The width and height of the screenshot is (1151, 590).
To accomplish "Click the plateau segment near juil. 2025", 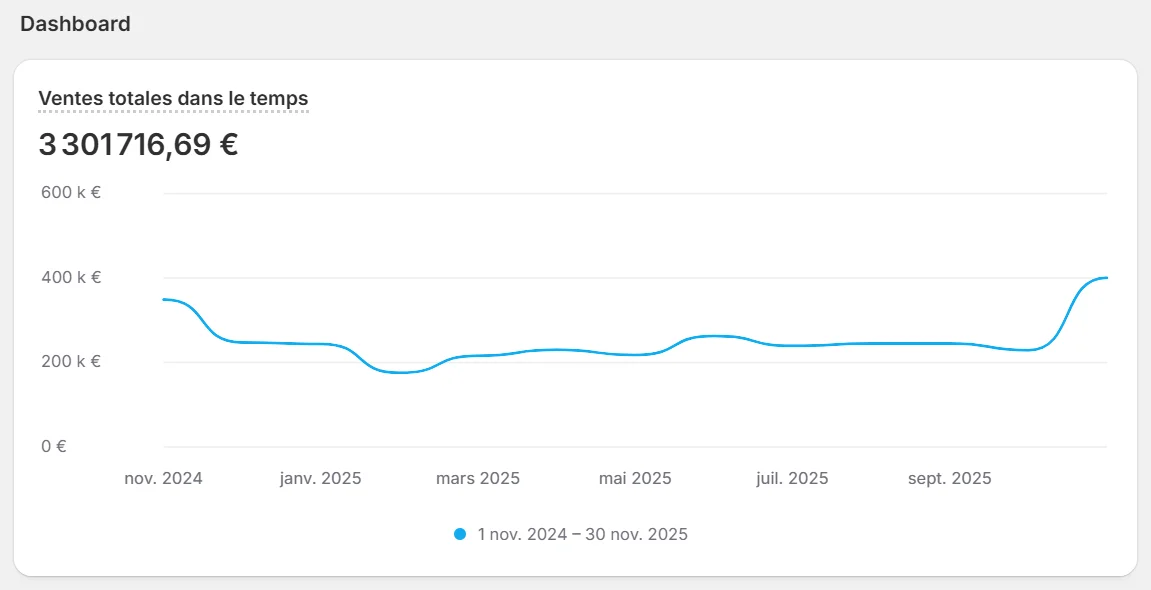I will (790, 345).
